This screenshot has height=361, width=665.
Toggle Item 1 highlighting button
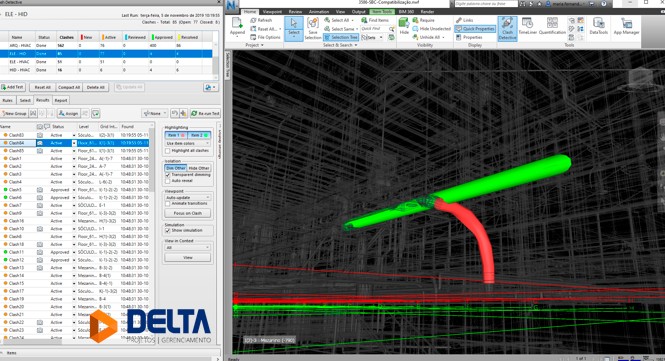coord(176,135)
